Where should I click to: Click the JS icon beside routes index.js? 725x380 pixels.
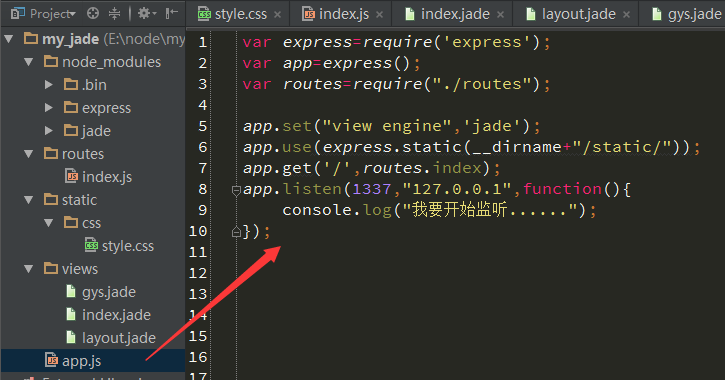point(71,176)
